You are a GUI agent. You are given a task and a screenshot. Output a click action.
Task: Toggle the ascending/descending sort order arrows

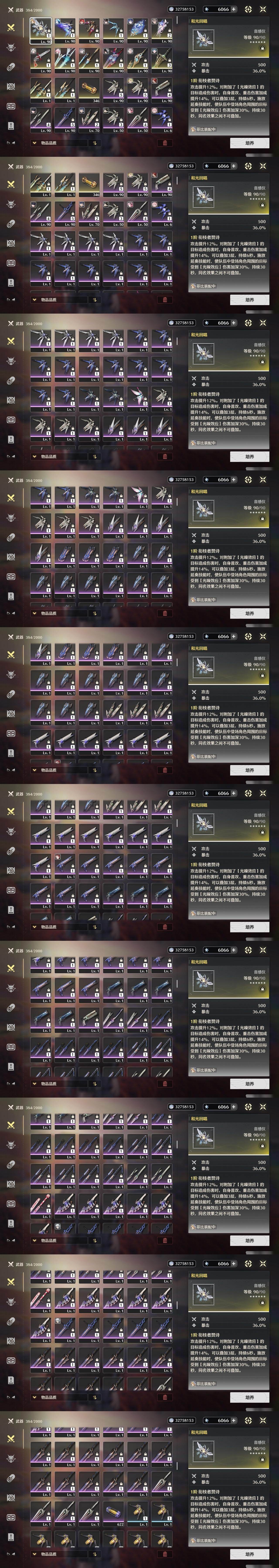coord(94,143)
